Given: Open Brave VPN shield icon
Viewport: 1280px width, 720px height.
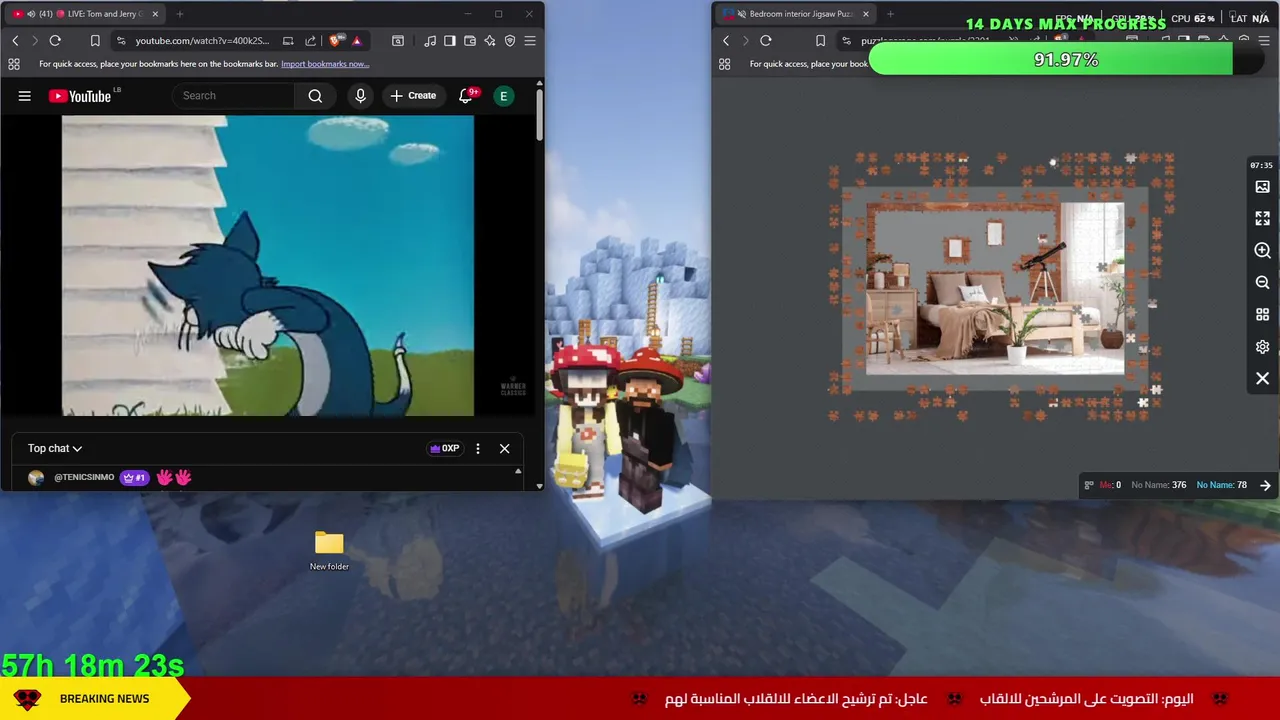Looking at the screenshot, I should click(x=510, y=41).
